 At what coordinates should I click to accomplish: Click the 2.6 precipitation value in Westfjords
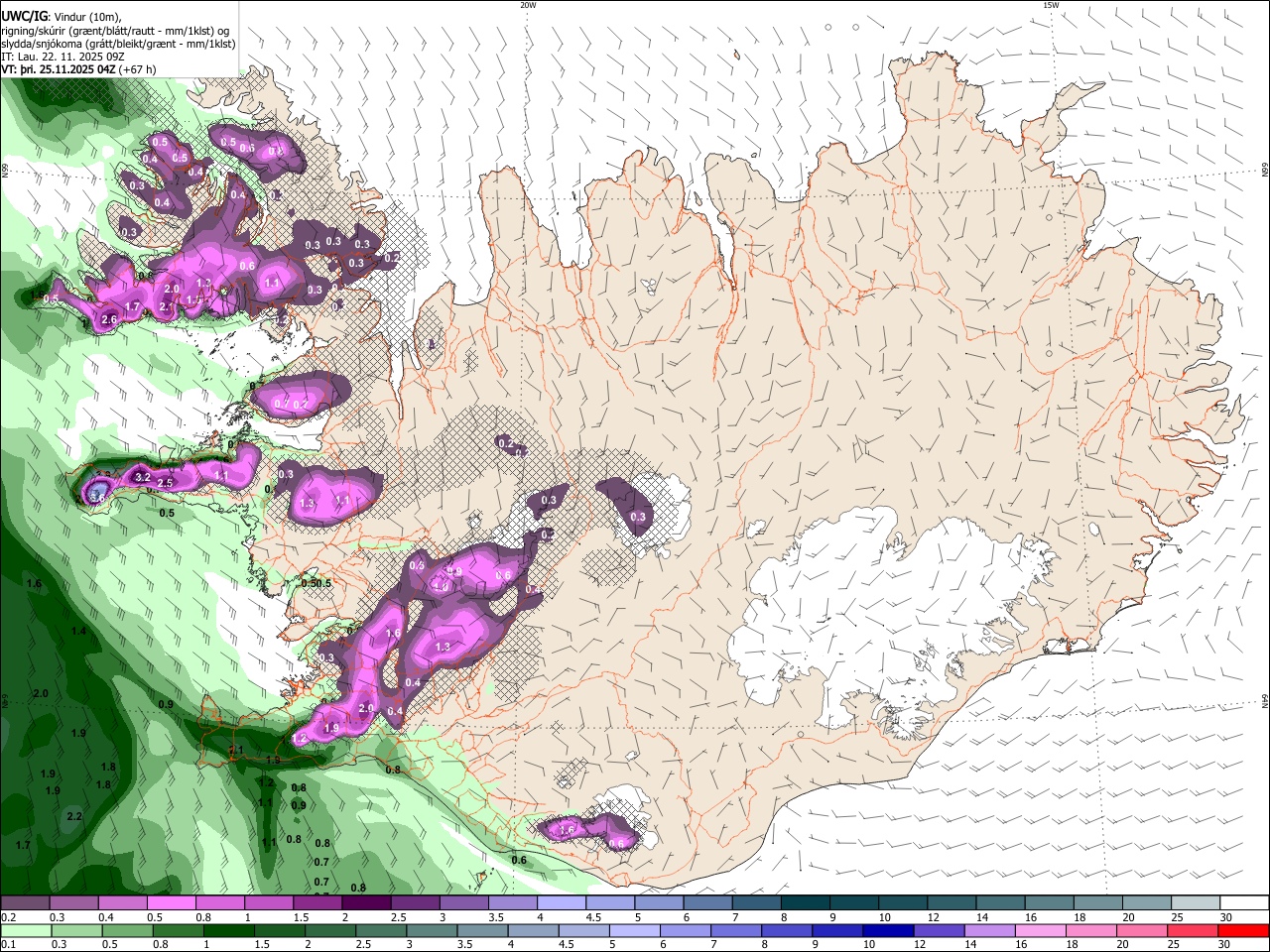coord(109,319)
